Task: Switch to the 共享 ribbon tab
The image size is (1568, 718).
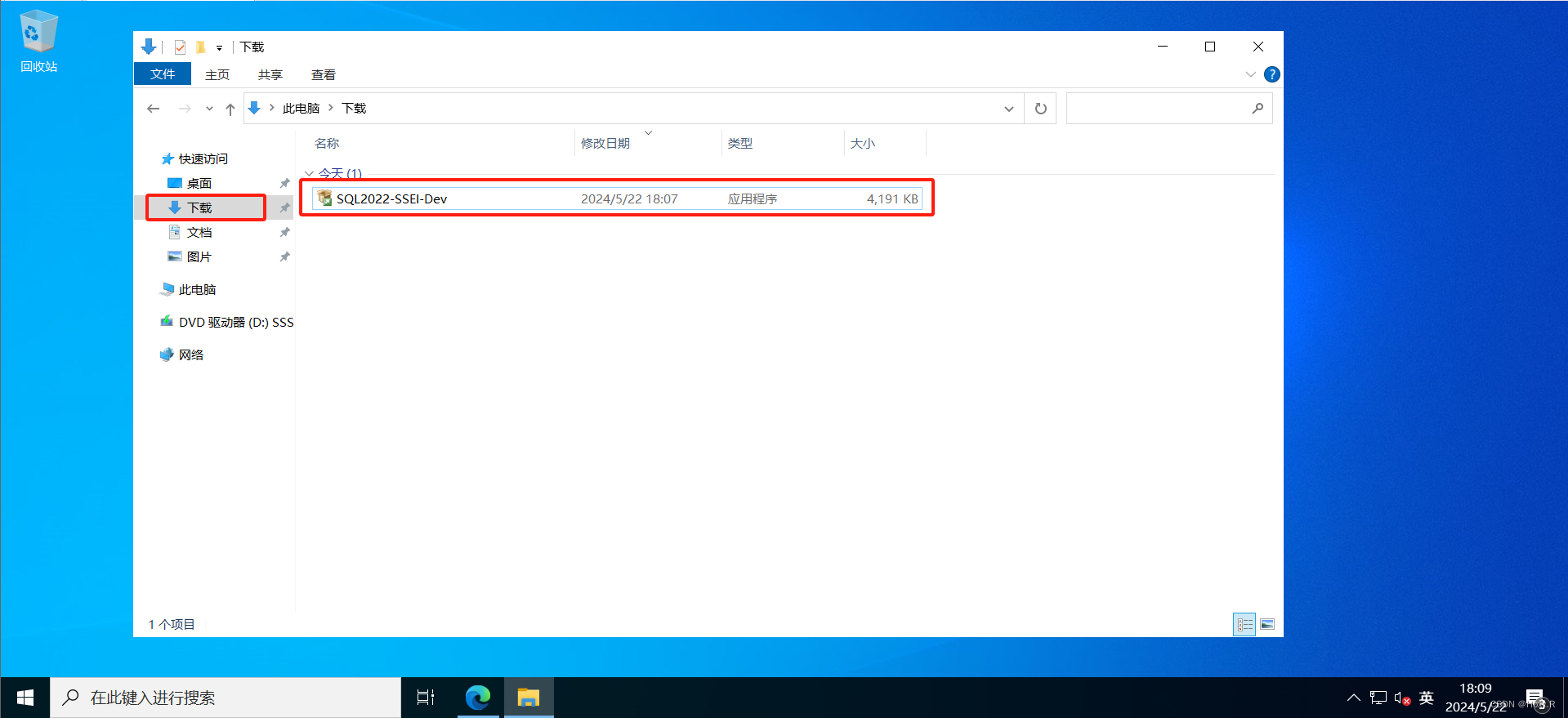Action: click(x=270, y=74)
